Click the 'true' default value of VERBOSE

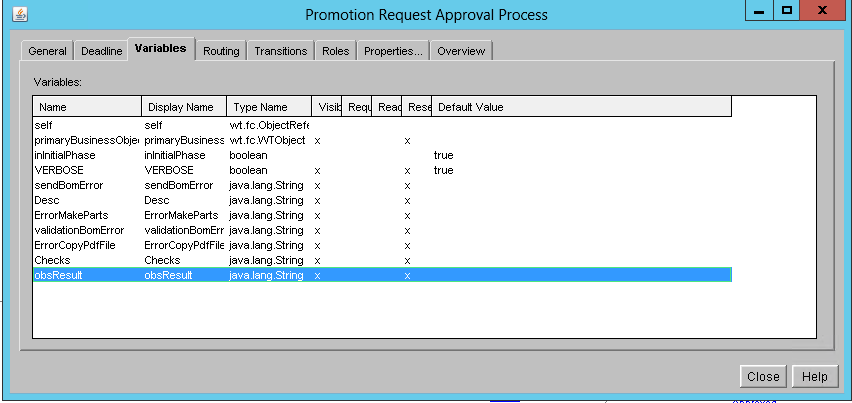click(x=443, y=171)
